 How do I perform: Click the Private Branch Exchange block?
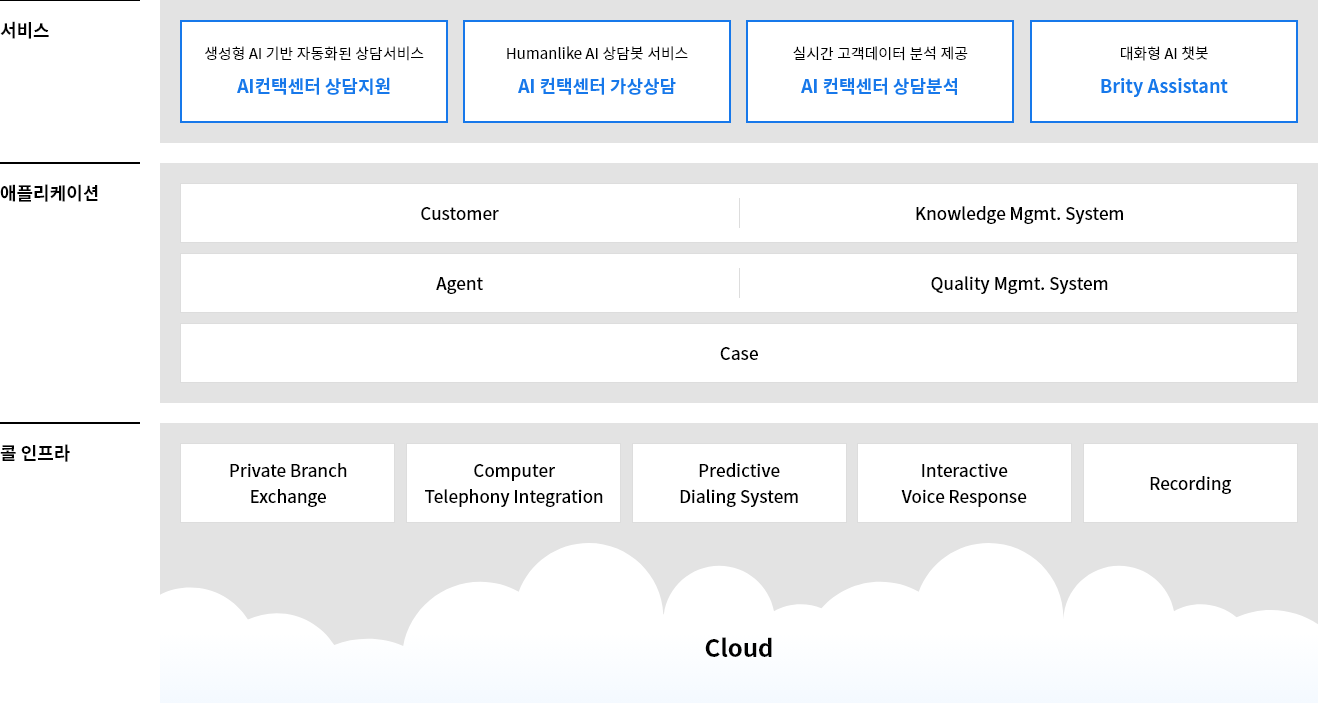(x=287, y=483)
